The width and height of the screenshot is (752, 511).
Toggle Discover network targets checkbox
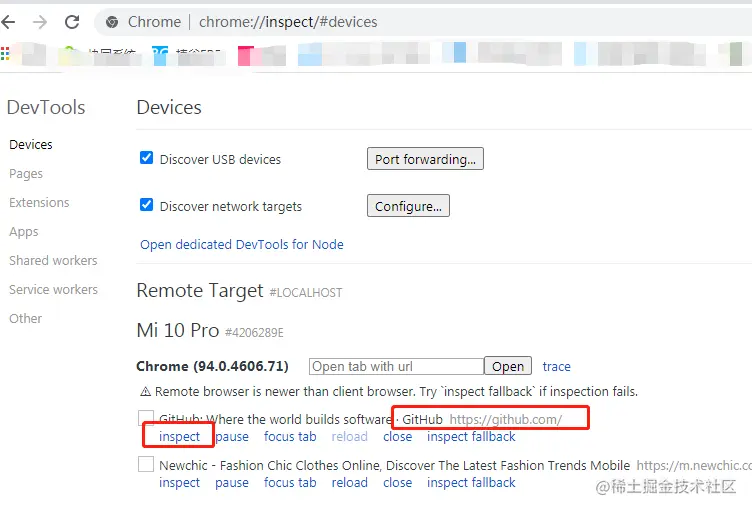pos(146,205)
